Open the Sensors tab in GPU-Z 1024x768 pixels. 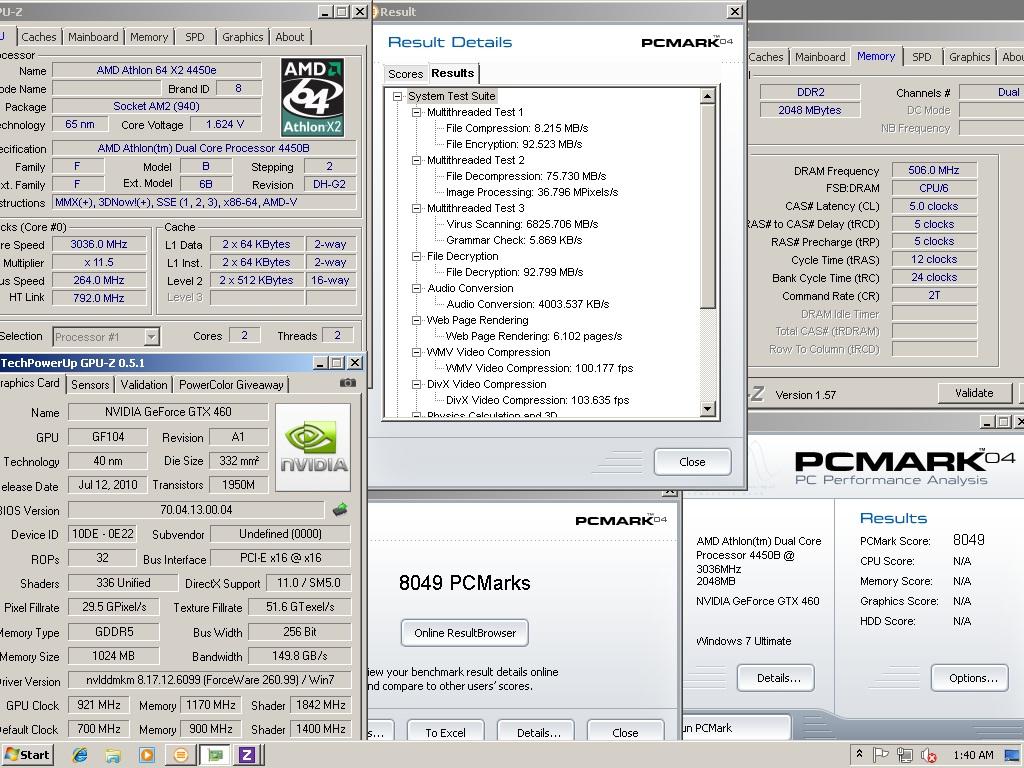tap(90, 385)
